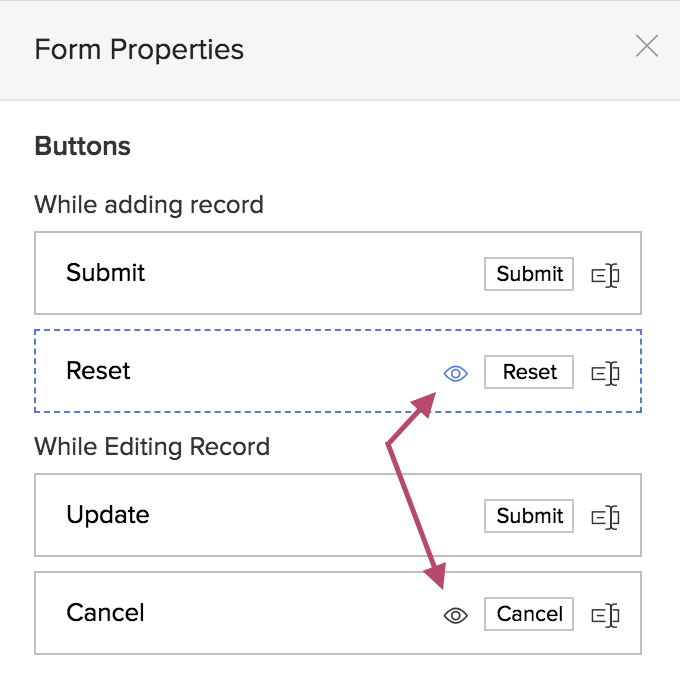Click the rename icon in Reset row
This screenshot has height=690, width=680.
(x=605, y=373)
